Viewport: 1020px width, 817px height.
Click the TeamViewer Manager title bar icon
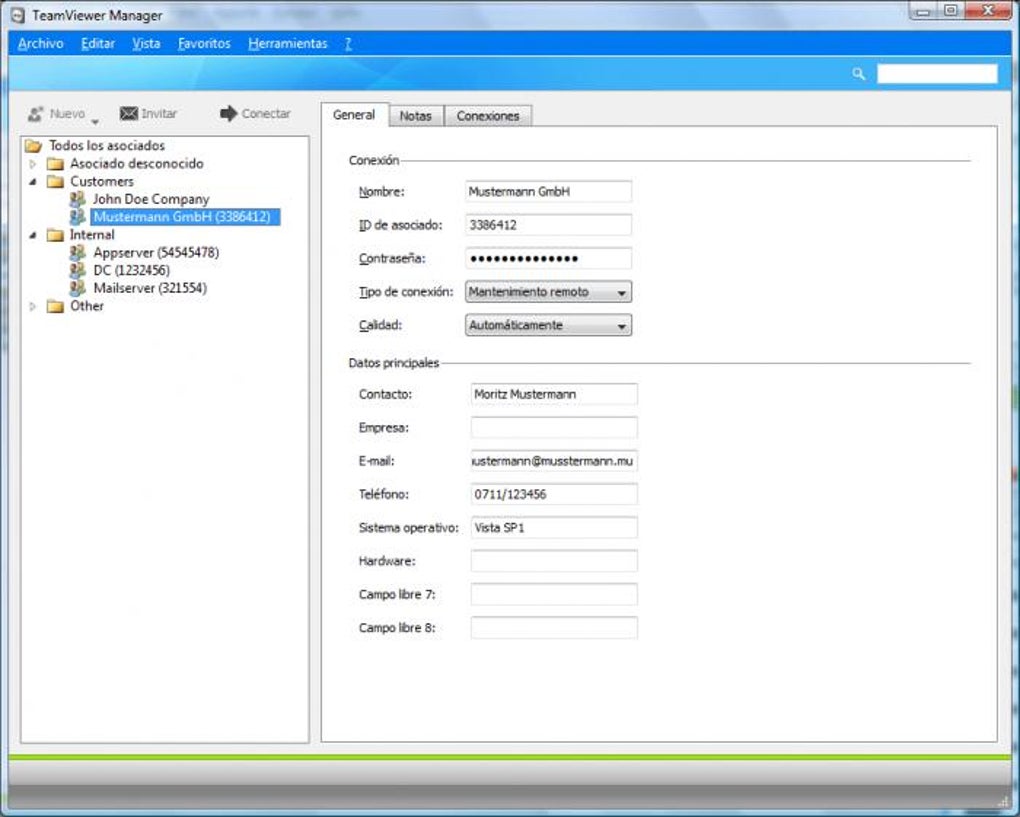(18, 16)
